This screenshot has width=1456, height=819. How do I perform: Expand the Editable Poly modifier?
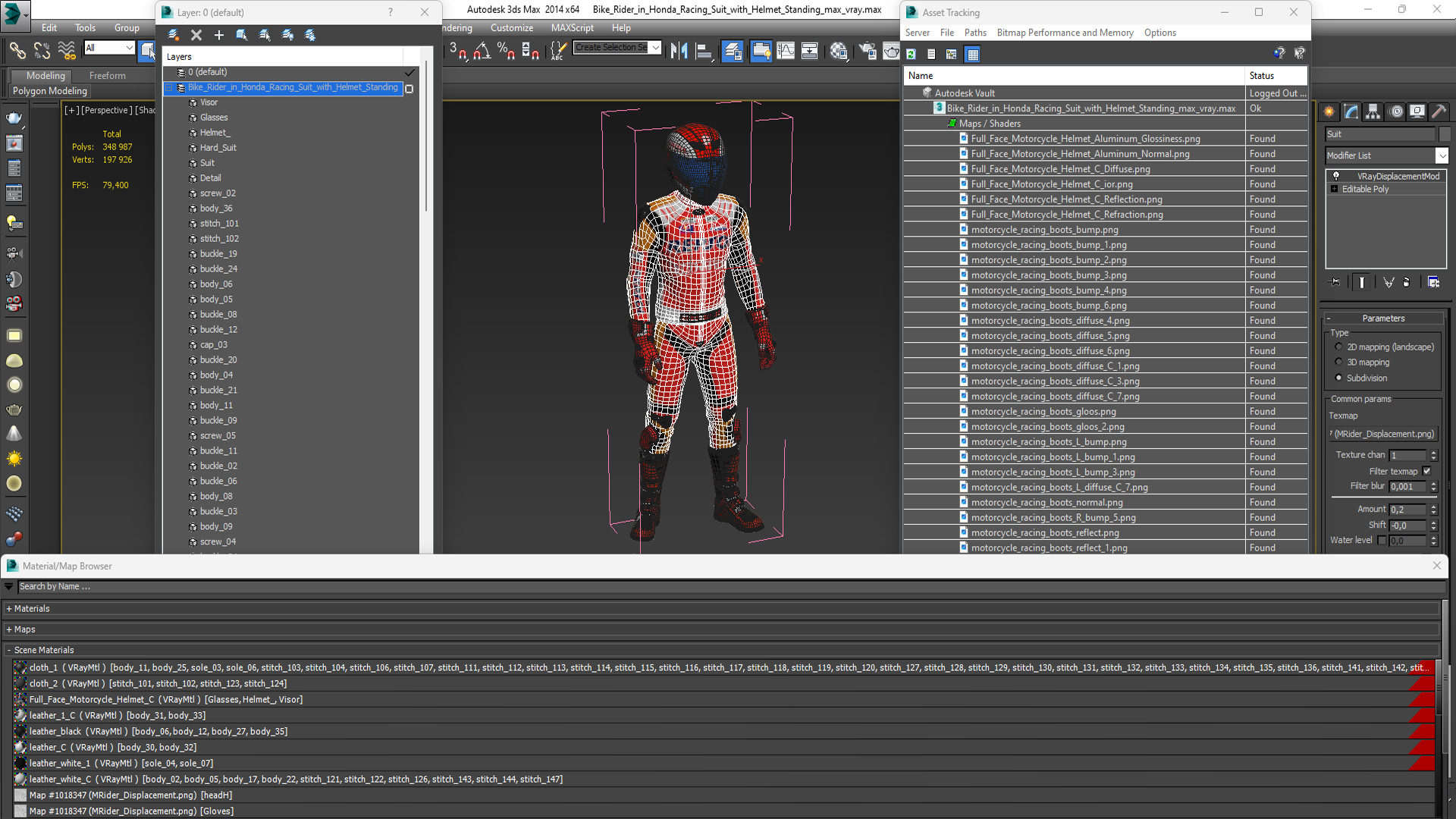pos(1334,189)
